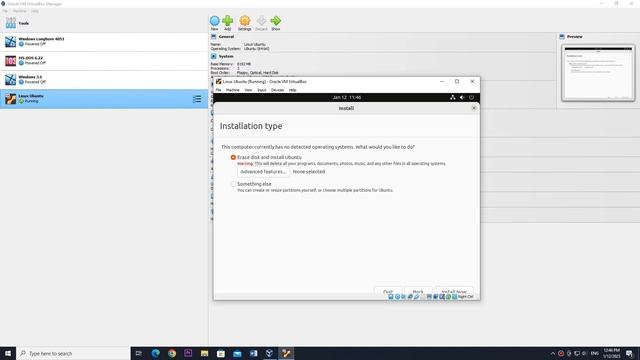The height and width of the screenshot is (360, 640).
Task: Click the green Add machine icon
Action: pos(227,21)
